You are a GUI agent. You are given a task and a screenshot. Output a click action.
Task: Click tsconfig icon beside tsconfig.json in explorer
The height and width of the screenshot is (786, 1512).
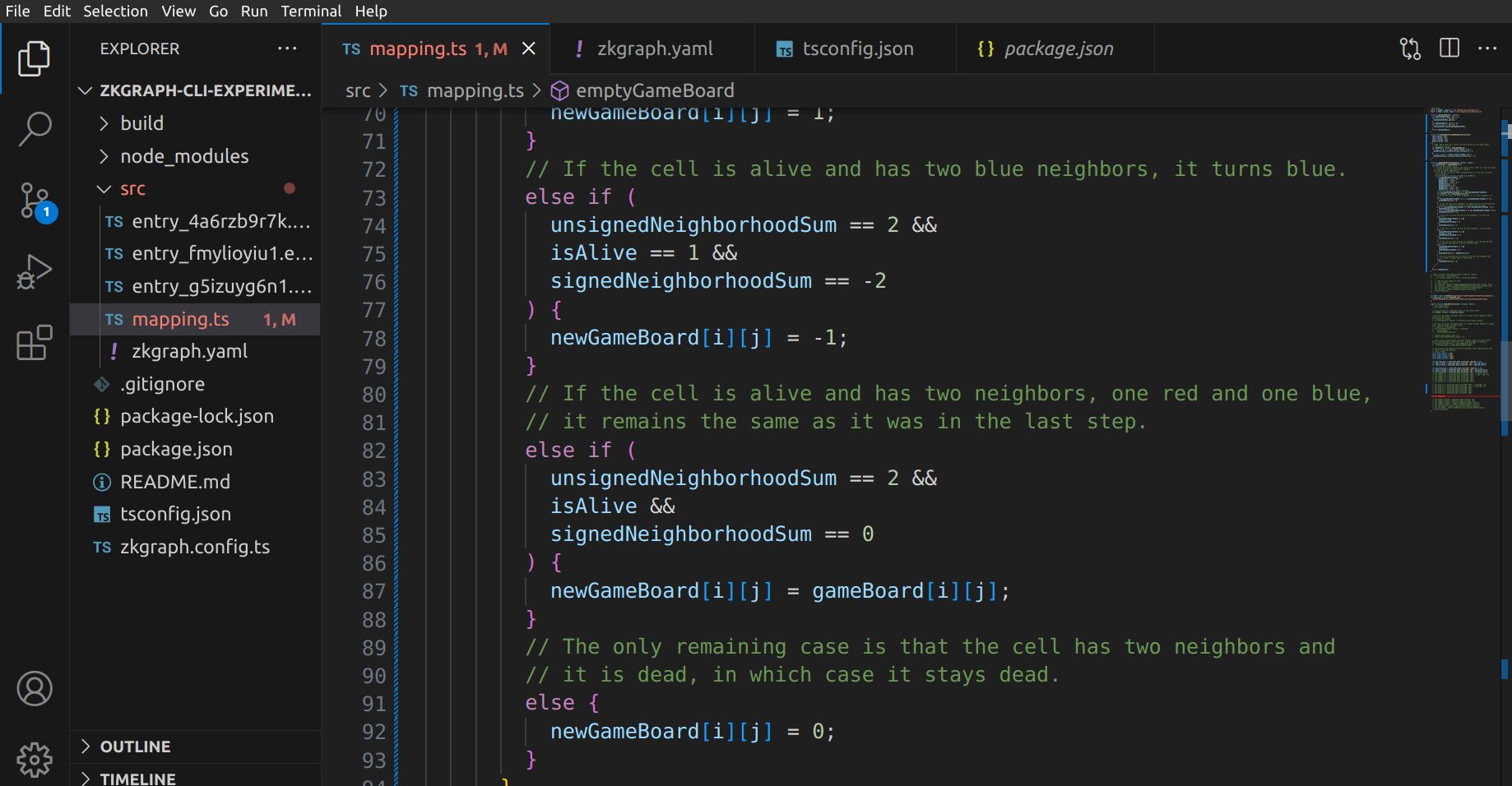(102, 515)
